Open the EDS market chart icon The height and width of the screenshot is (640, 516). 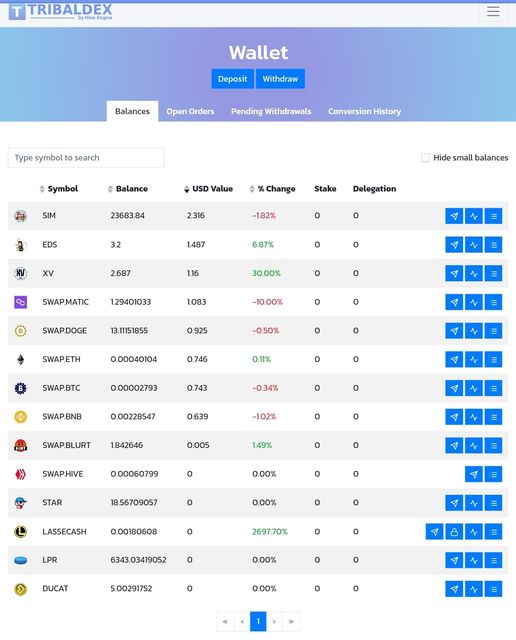474,245
